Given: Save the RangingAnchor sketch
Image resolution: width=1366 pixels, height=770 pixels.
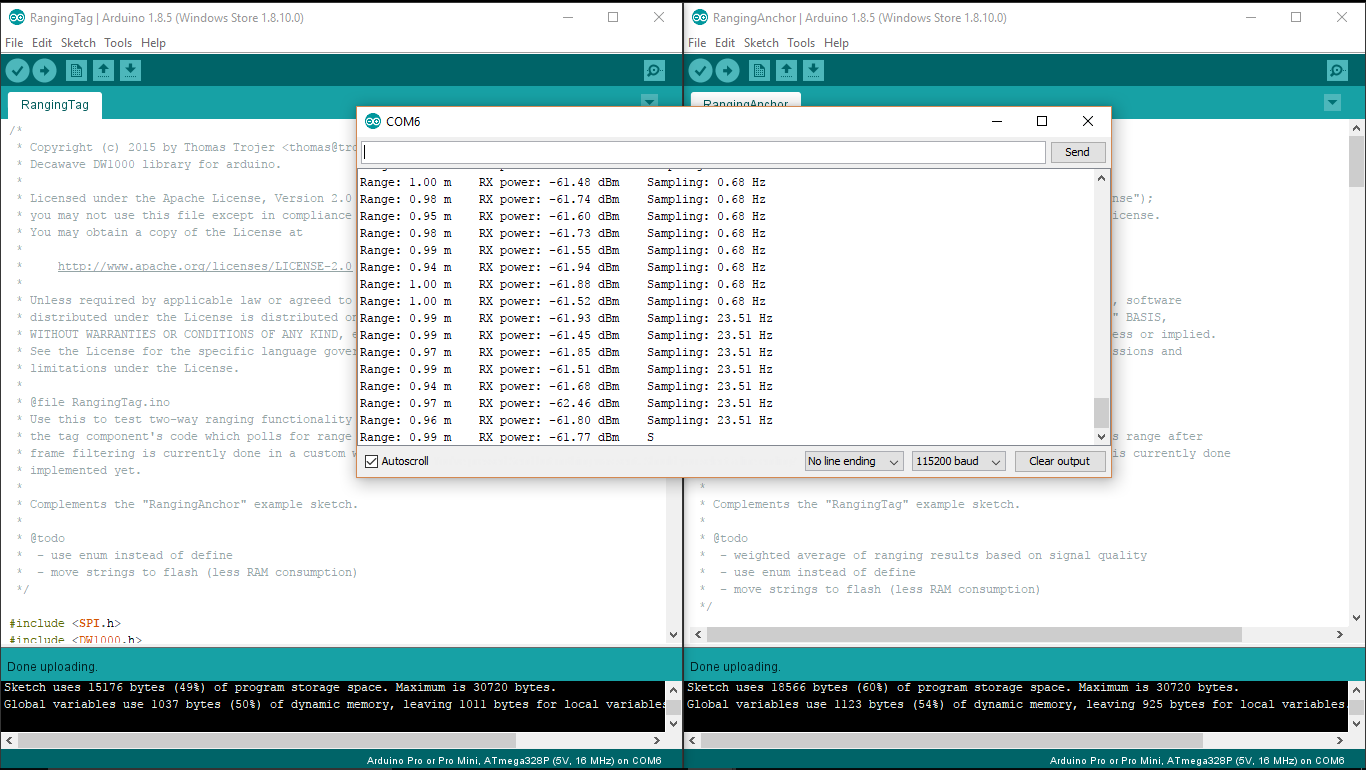Looking at the screenshot, I should (x=815, y=70).
